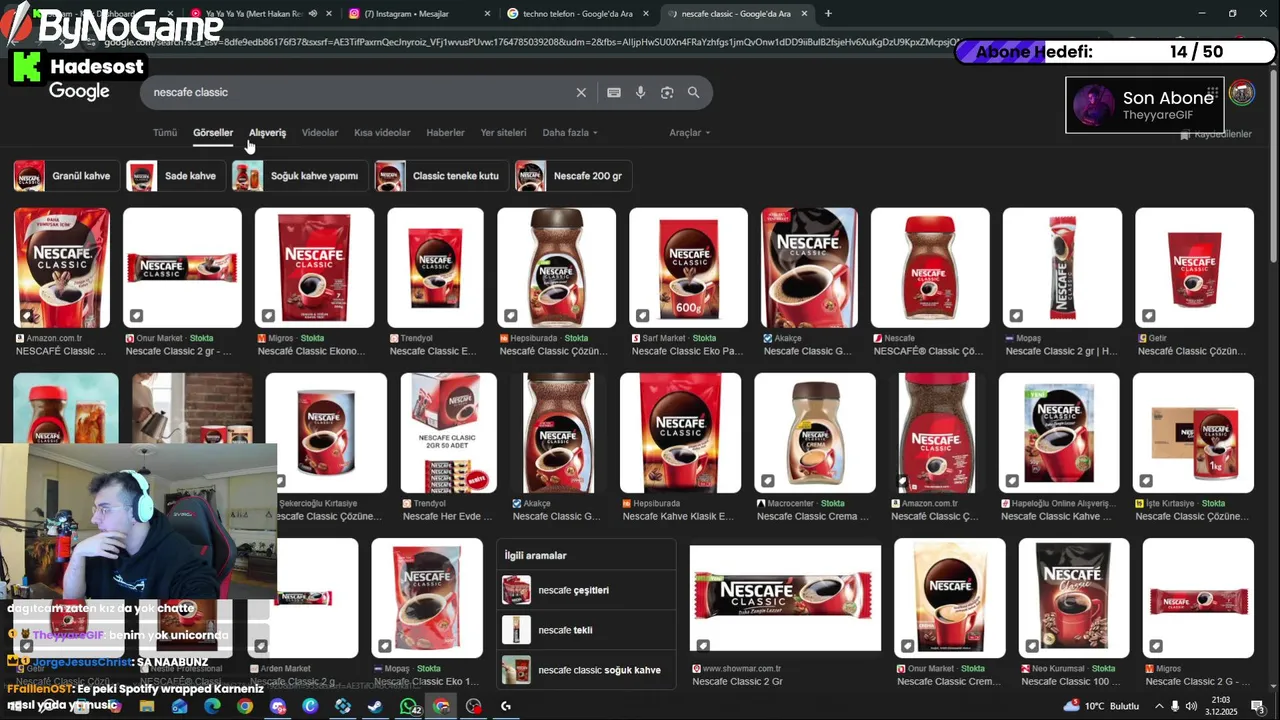The width and height of the screenshot is (1280, 720).
Task: Open the volume control in system tray
Action: click(1191, 706)
